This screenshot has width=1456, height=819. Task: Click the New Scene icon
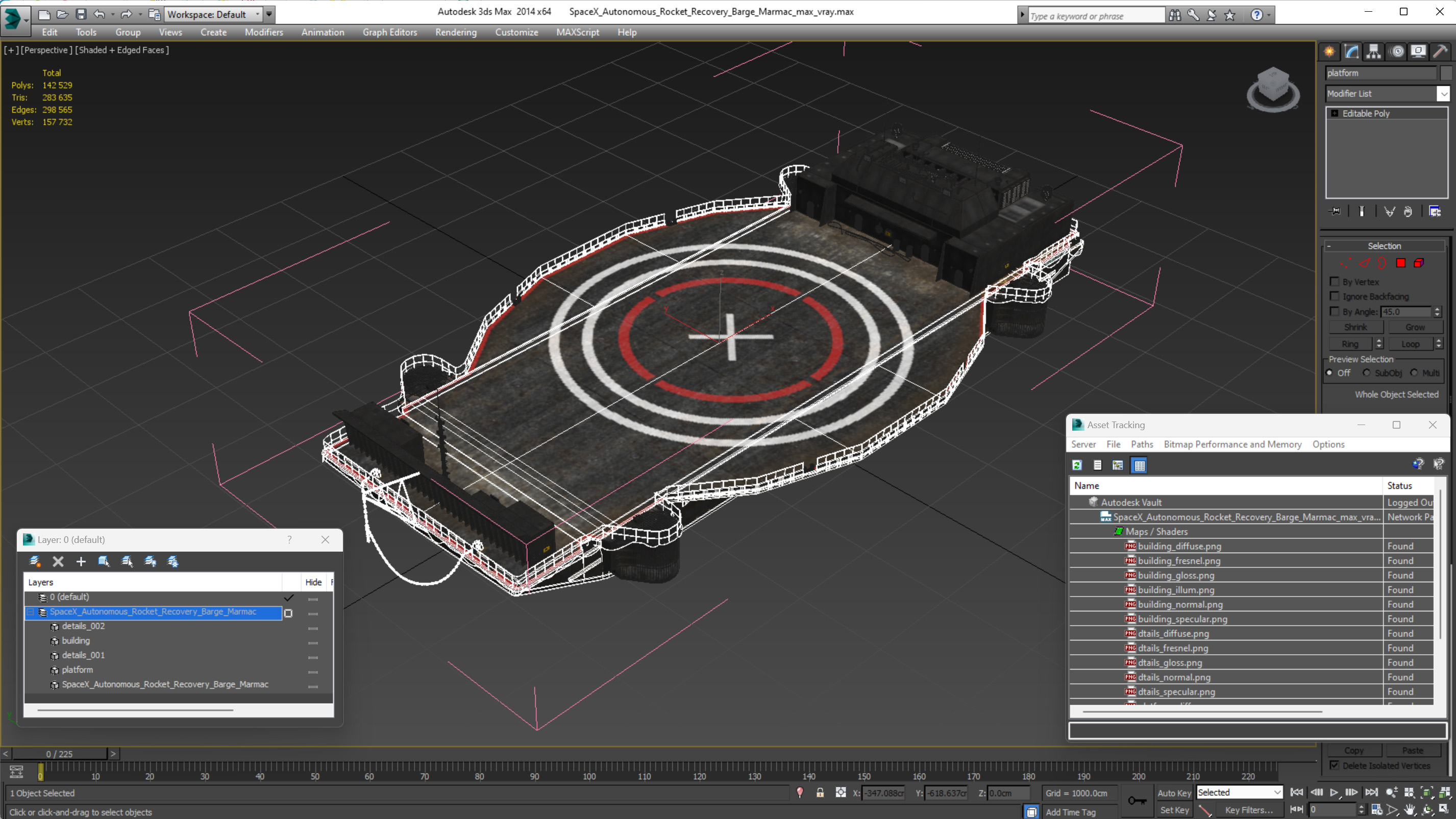click(x=44, y=14)
